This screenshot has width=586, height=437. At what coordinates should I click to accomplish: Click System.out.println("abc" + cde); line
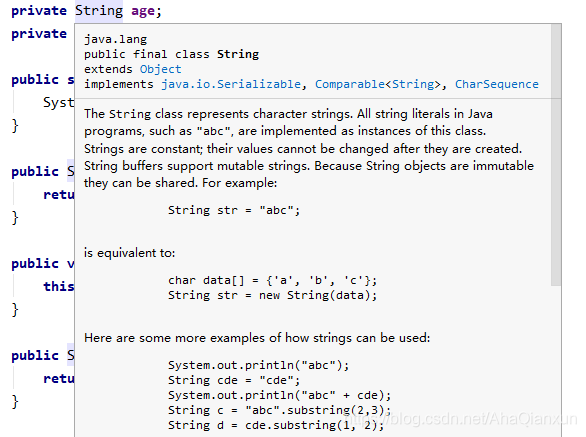280,395
